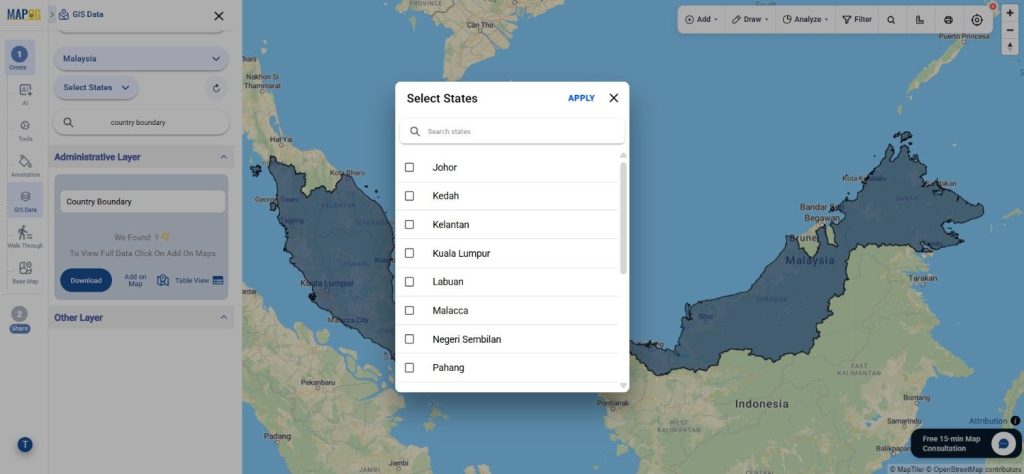The height and width of the screenshot is (474, 1024).
Task: Click the OpenStreetMap contributors link
Action: [976, 469]
